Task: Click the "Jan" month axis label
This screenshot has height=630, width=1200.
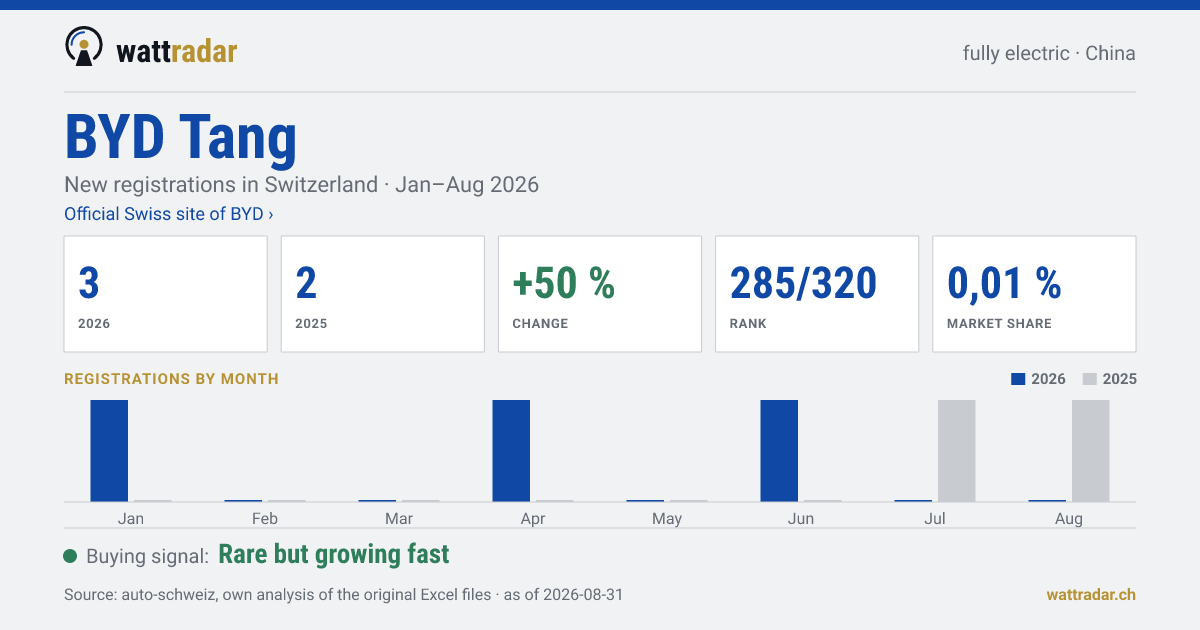Action: click(131, 518)
